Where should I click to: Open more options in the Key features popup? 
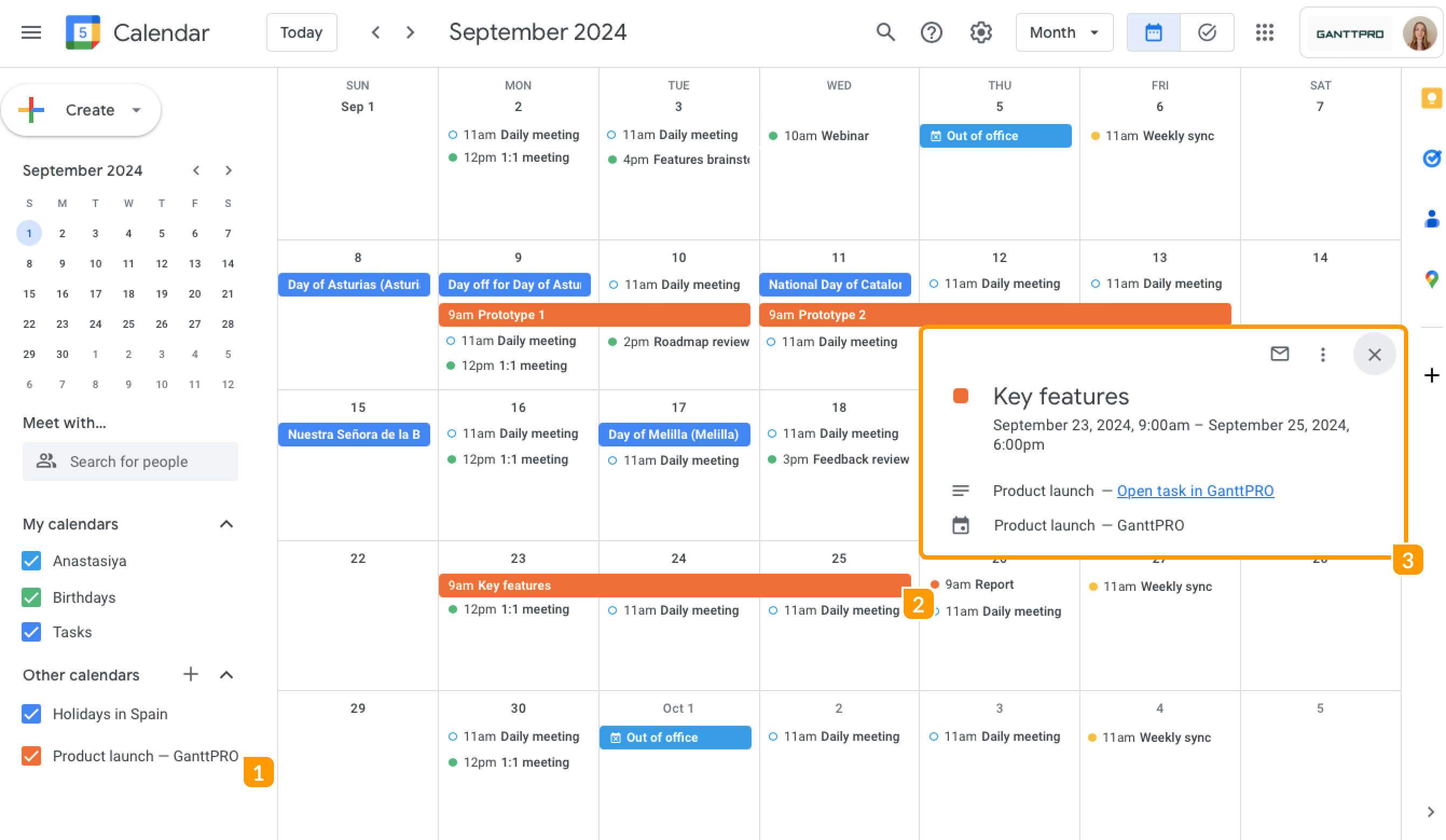pyautogui.click(x=1323, y=354)
